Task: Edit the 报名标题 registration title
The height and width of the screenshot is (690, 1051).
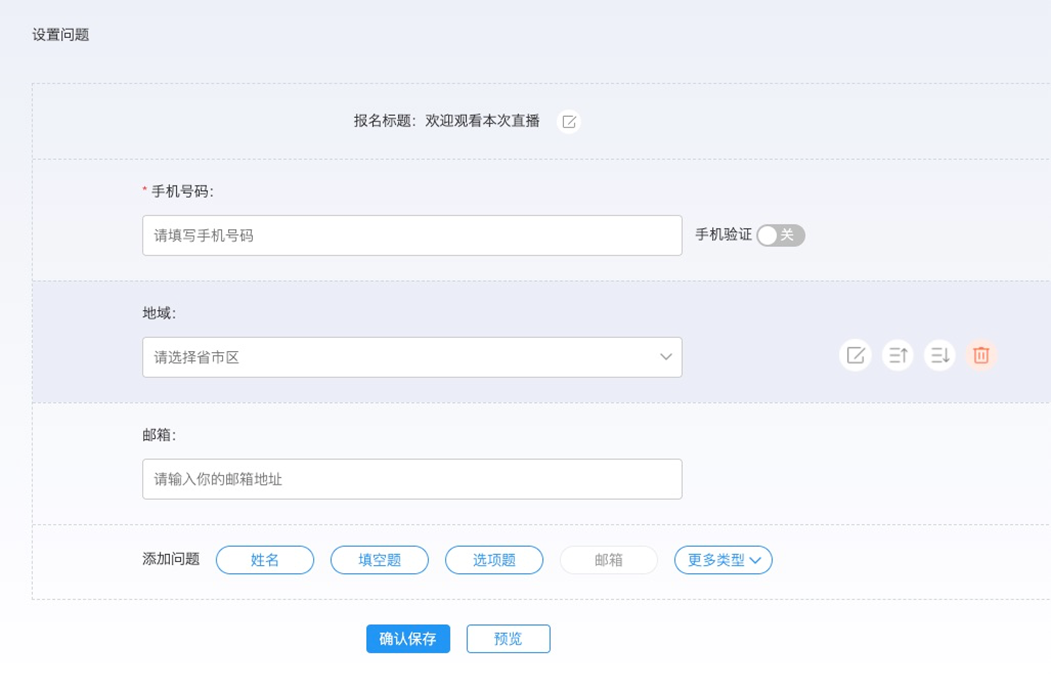Action: pos(569,122)
